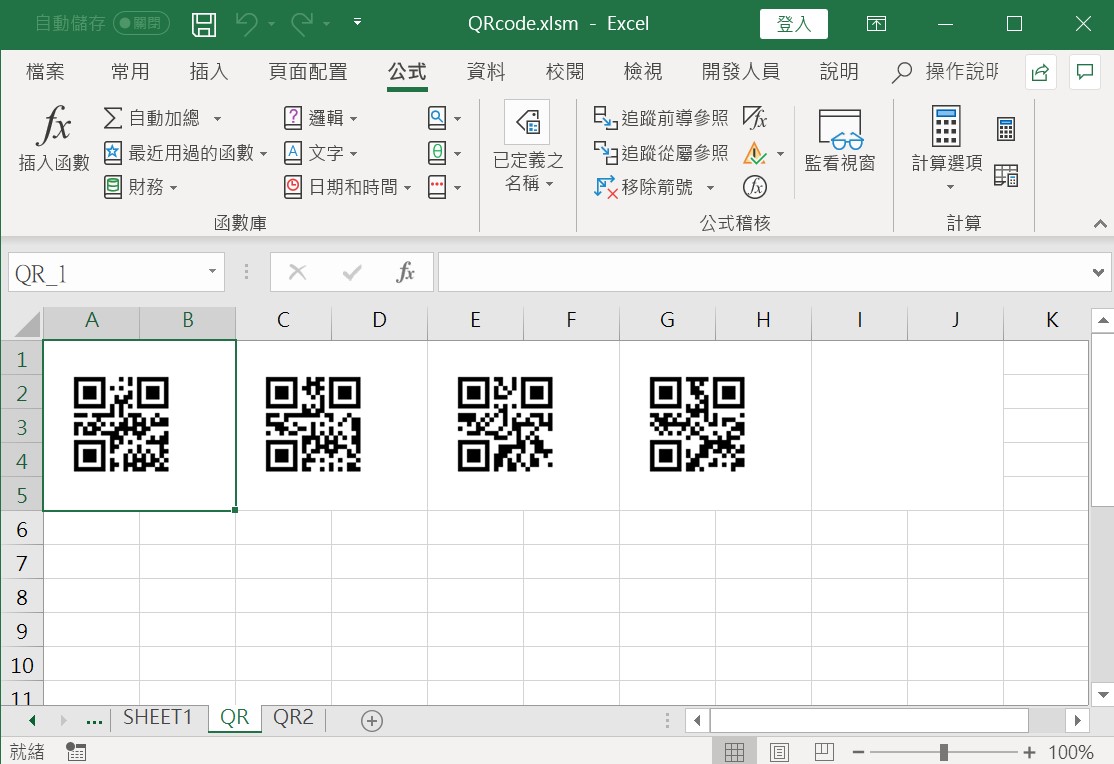The height and width of the screenshot is (764, 1114).
Task: Click the Save icon in title bar
Action: pos(204,24)
